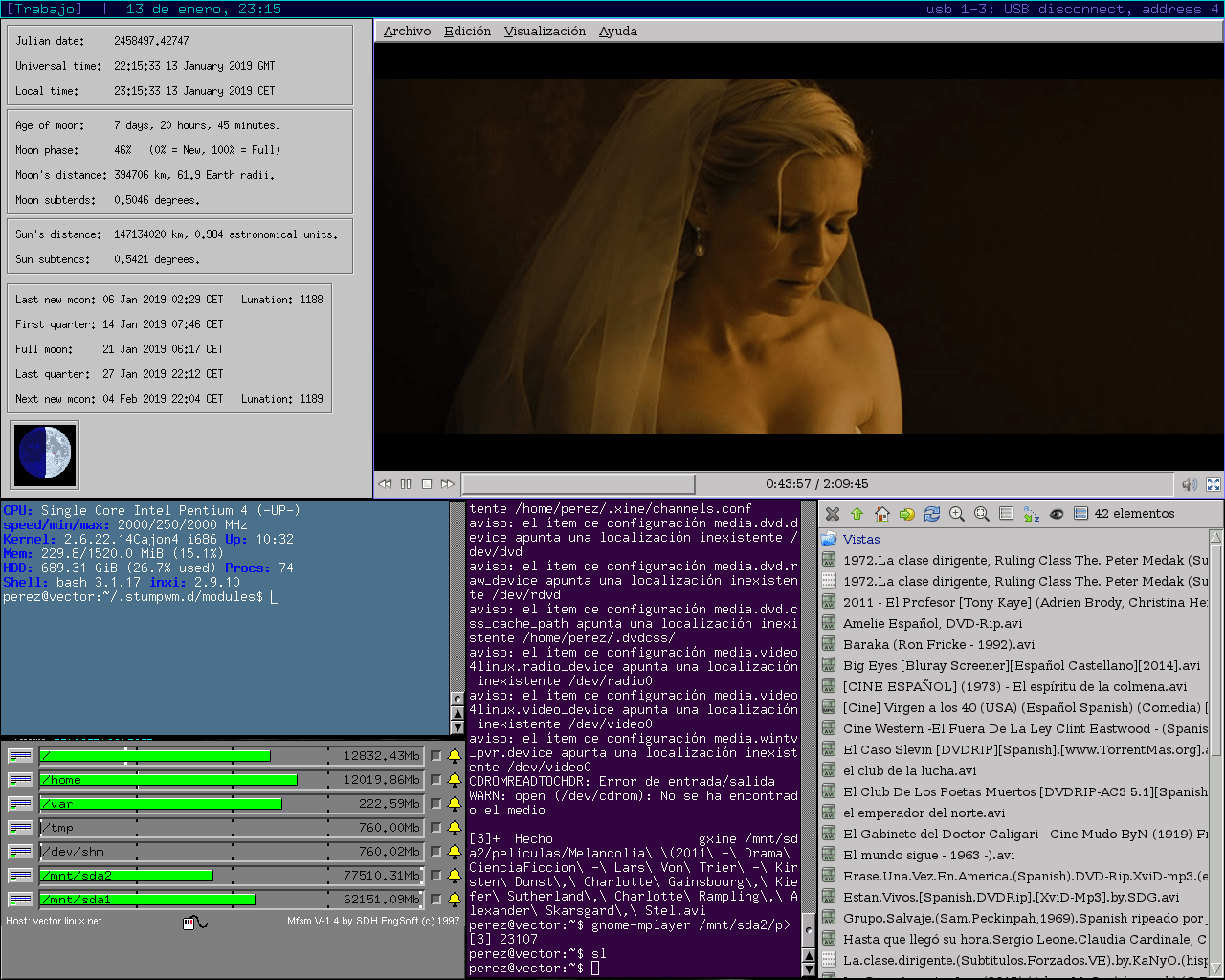Click the moon phase image

tap(44, 455)
